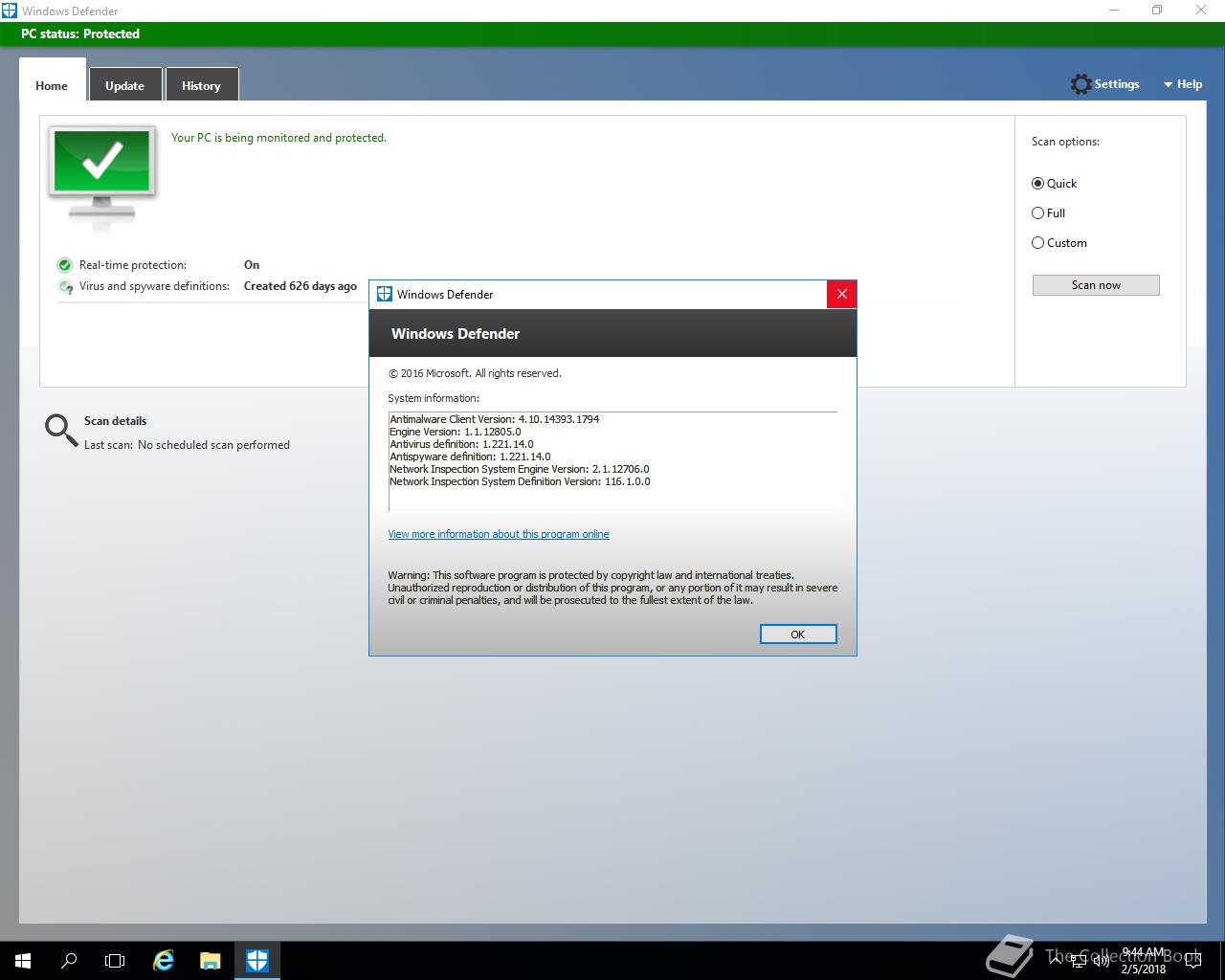
Task: Click the Virus and spyware definitions status icon
Action: point(65,286)
